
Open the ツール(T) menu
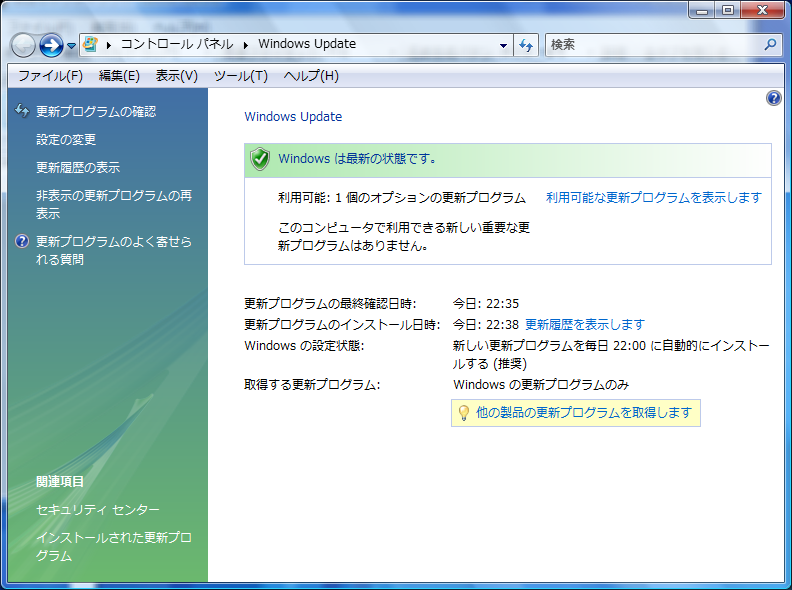[240, 76]
